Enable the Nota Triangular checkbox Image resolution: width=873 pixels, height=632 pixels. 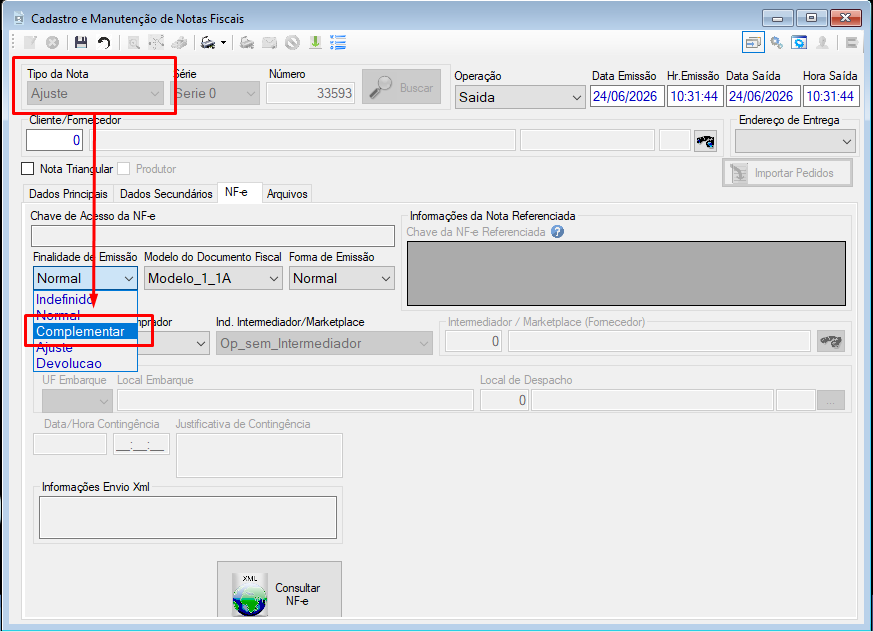tap(27, 169)
